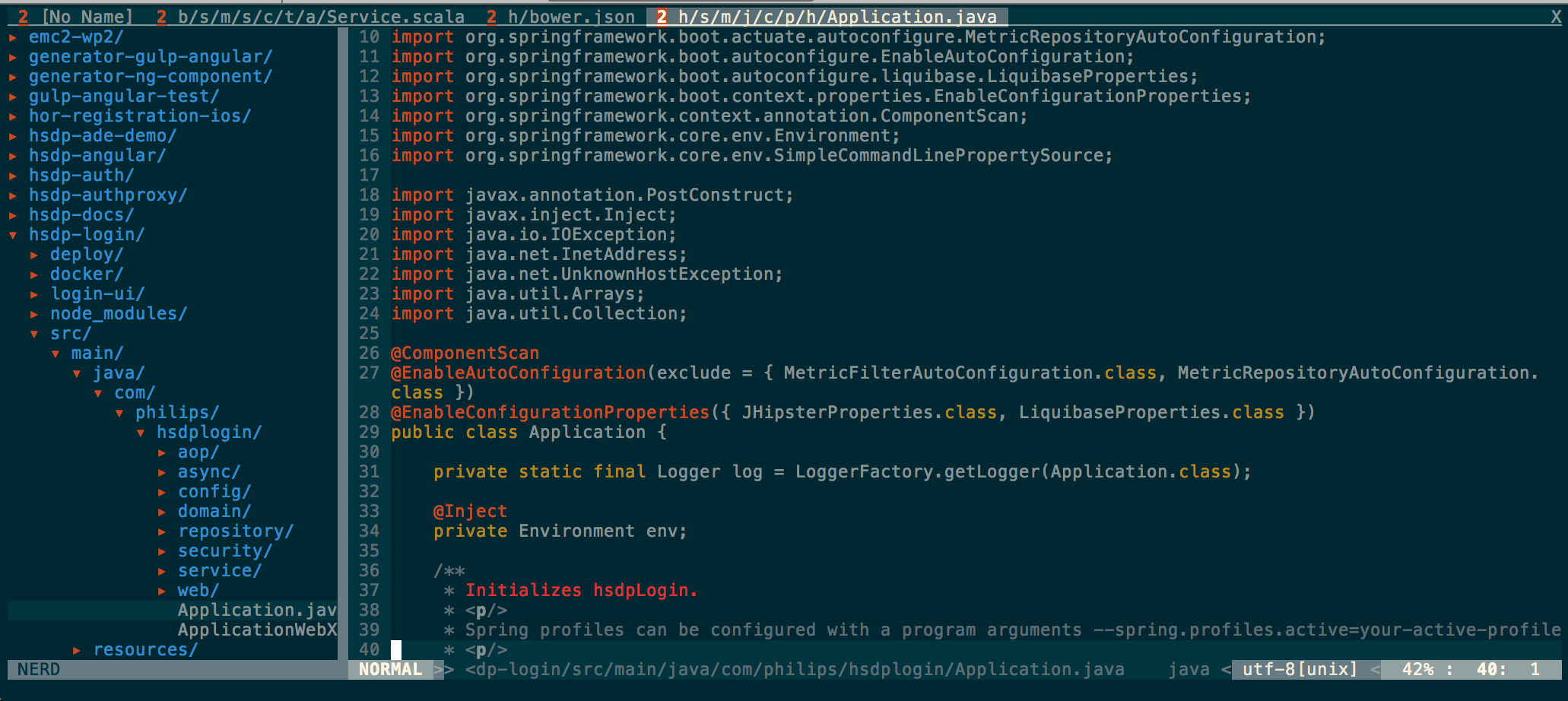Click 'private Environment env;' on line 34
The image size is (1568, 701).
(560, 531)
